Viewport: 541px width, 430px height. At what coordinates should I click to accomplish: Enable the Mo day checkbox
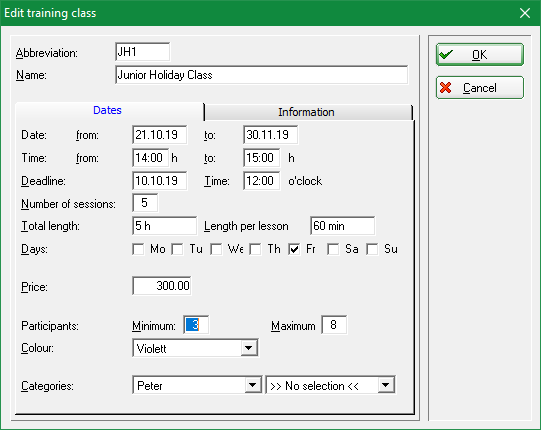pyautogui.click(x=138, y=249)
